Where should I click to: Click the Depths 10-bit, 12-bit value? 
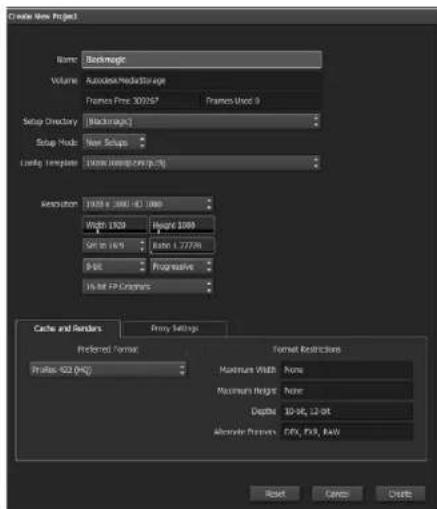(347, 411)
